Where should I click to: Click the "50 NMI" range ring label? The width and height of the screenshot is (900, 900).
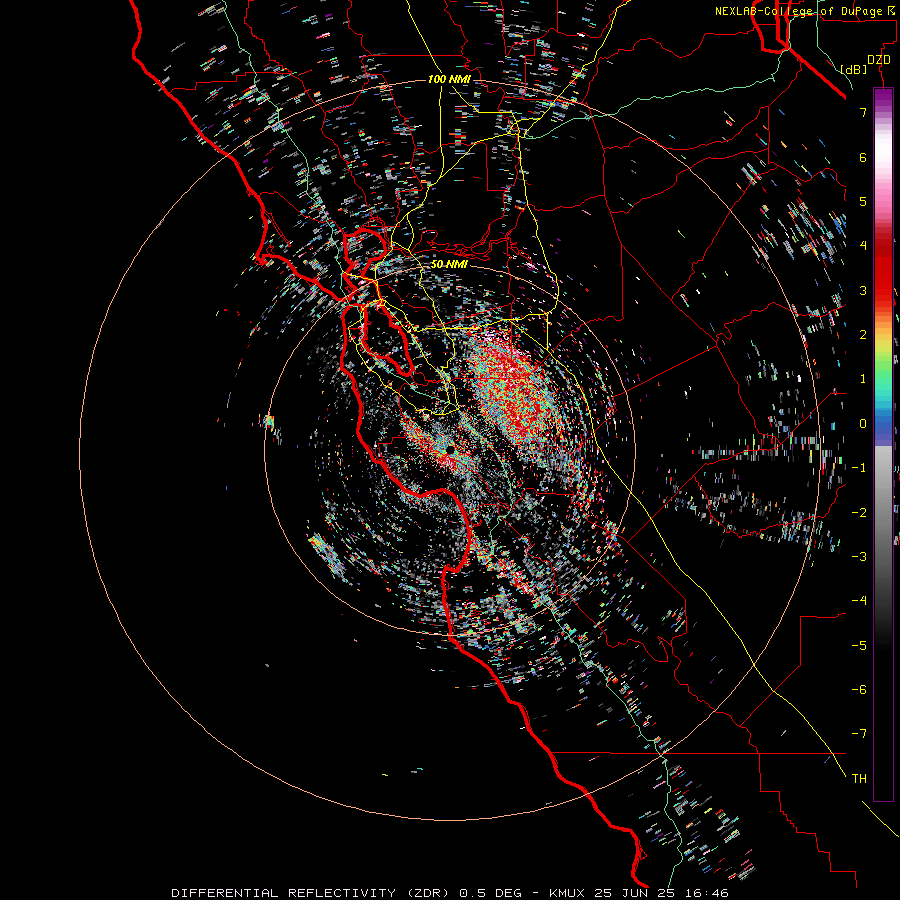[x=449, y=264]
